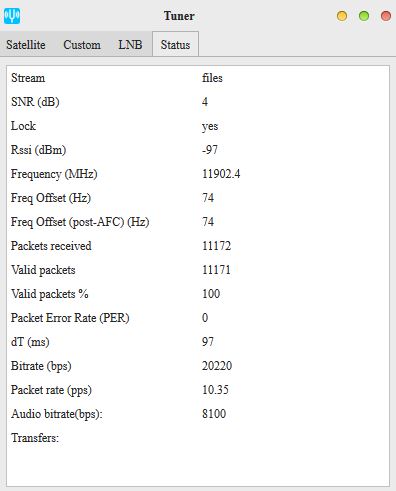Select the Packet Error Rate (PER) label
The width and height of the screenshot is (396, 491).
(70, 318)
